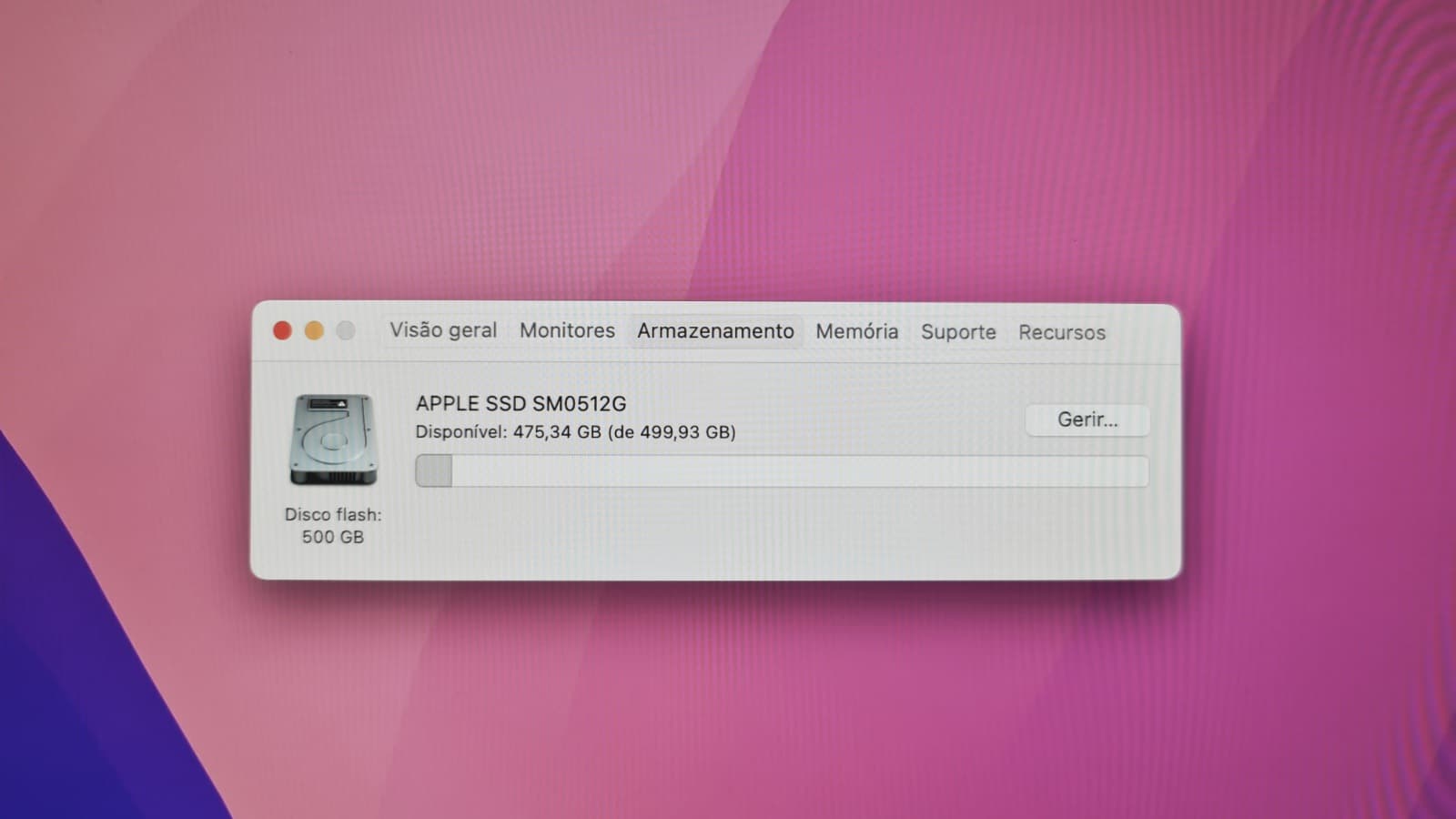Show the Recursos tab
The image size is (1456, 819).
click(1062, 332)
